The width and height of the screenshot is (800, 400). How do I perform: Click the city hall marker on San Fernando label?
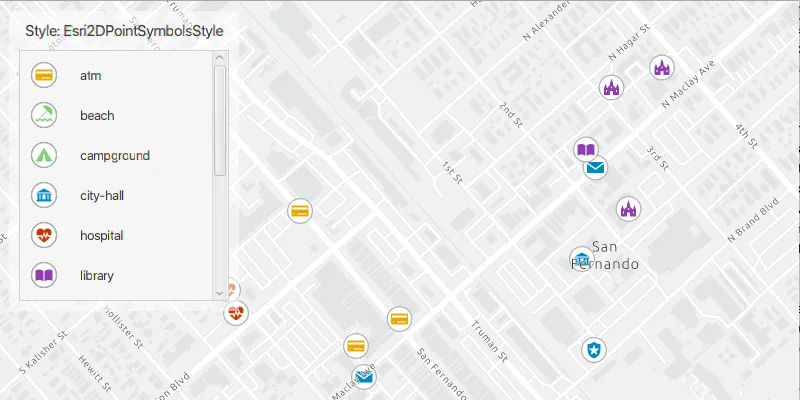[x=582, y=259]
